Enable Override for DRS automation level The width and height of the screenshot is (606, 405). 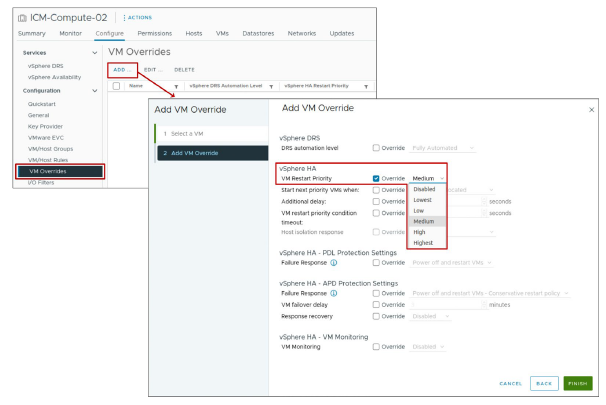(x=376, y=148)
